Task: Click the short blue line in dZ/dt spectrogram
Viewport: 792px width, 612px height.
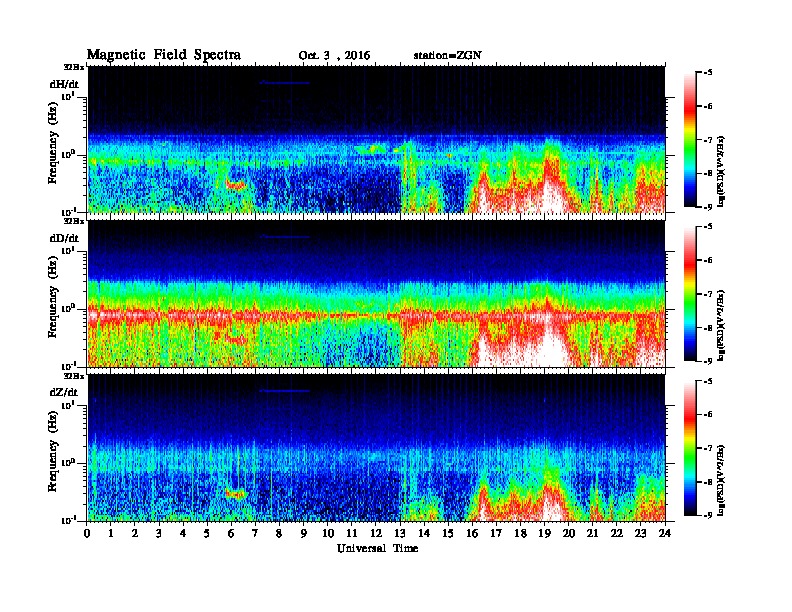Action: [284, 391]
